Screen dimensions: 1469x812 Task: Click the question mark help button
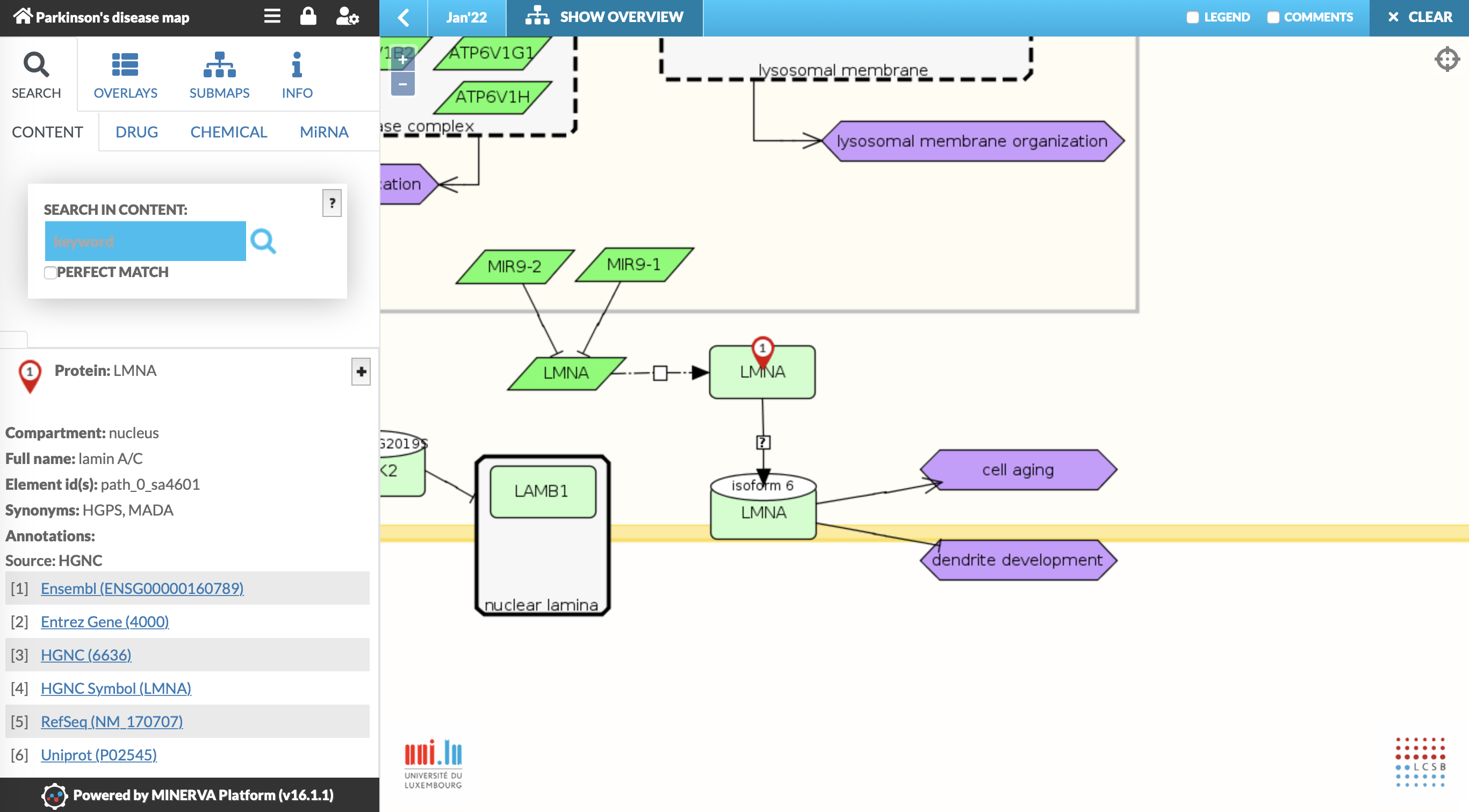[x=332, y=203]
